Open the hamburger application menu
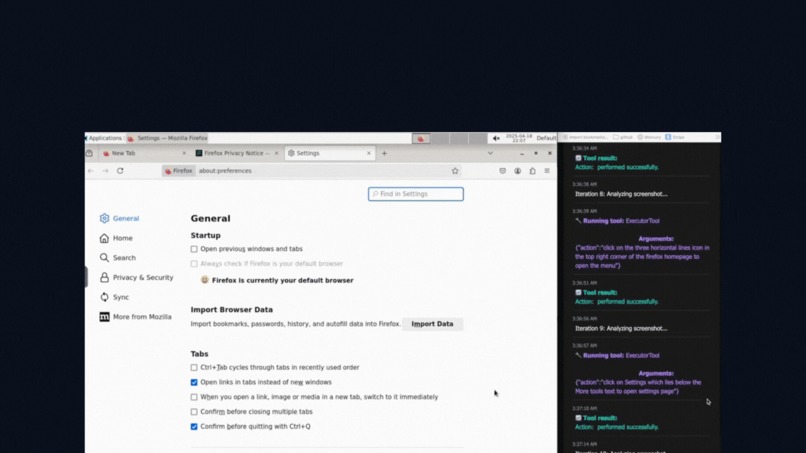The image size is (806, 453). coord(547,171)
